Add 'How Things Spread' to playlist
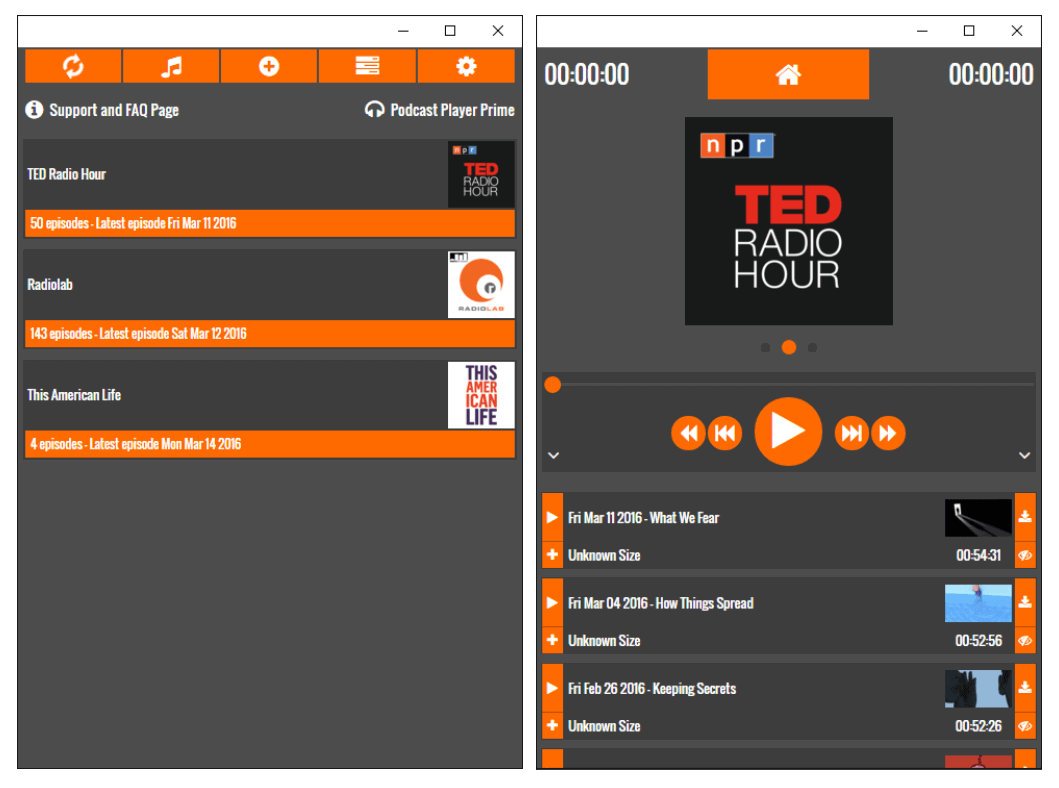 click(552, 640)
